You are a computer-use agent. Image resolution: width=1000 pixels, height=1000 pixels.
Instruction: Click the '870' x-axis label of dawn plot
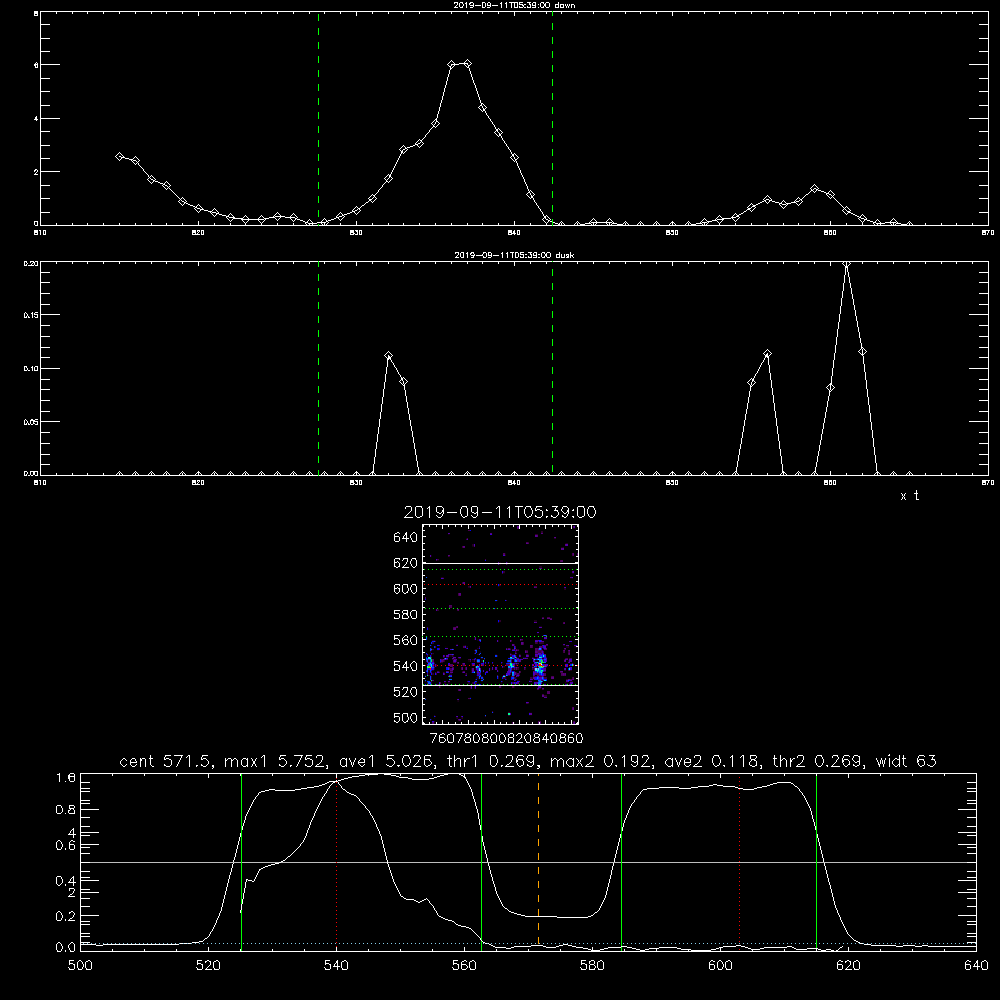click(x=987, y=233)
